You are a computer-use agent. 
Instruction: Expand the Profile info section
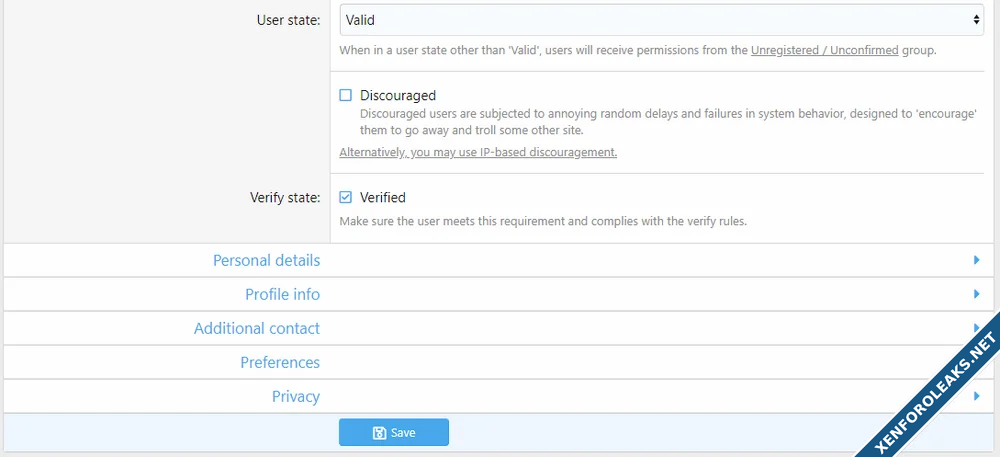point(282,294)
